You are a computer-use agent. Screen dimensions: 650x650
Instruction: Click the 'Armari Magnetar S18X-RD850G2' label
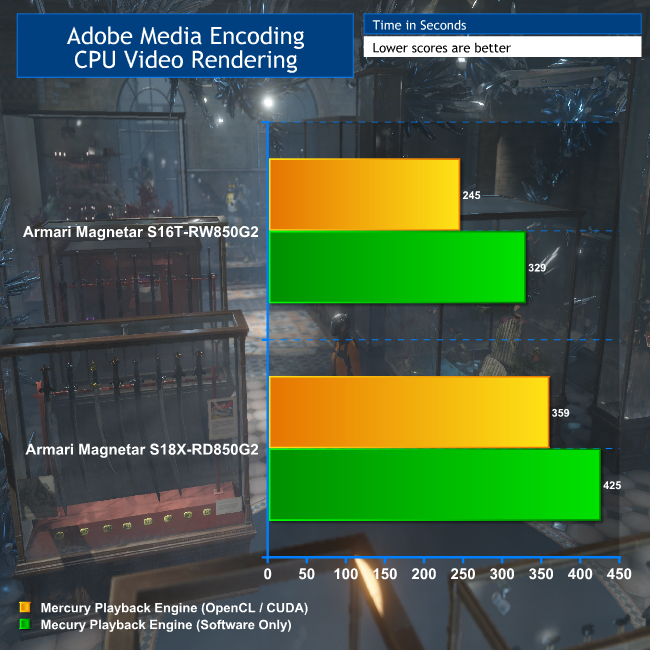click(142, 449)
